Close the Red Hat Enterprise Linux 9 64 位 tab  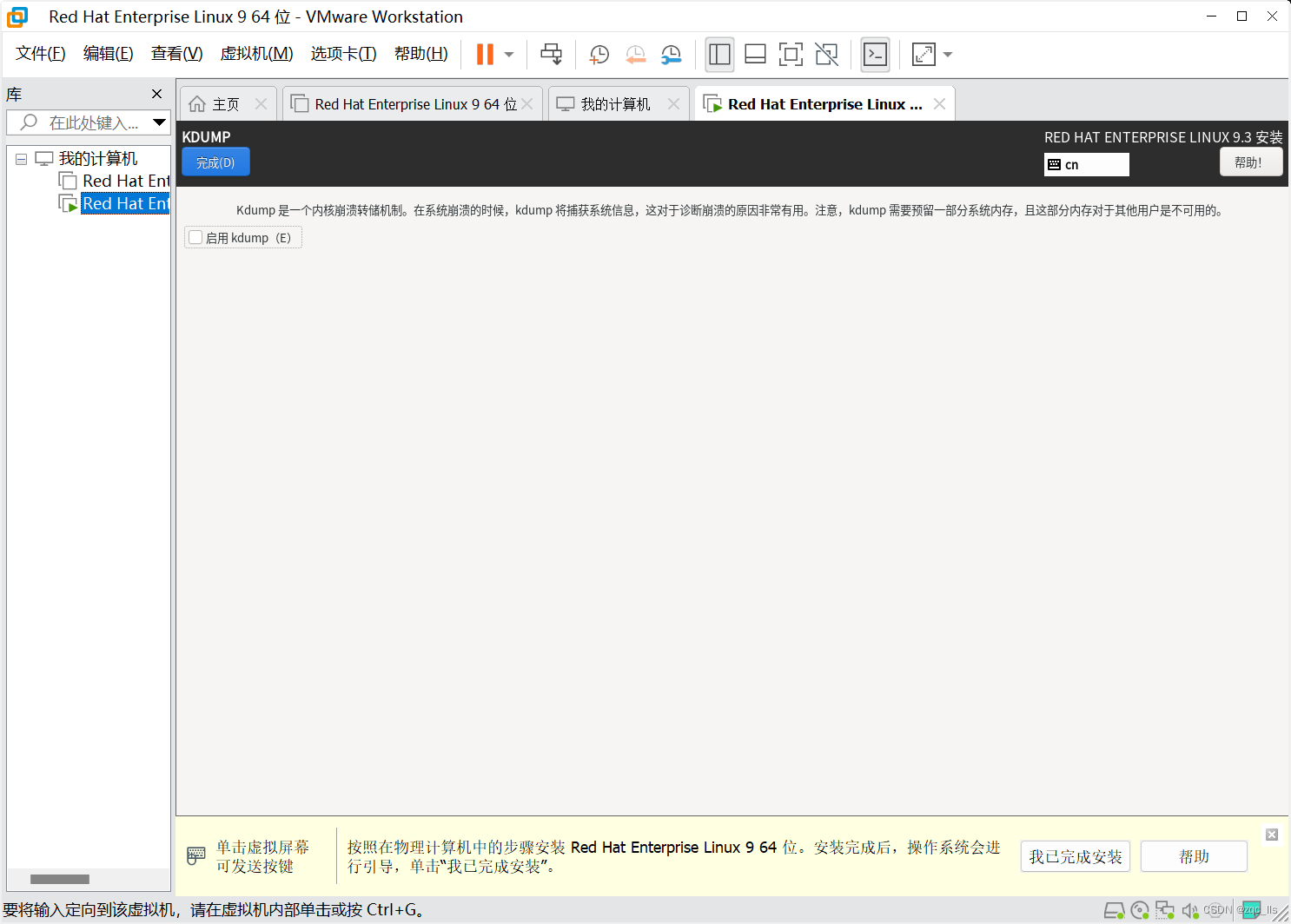pos(526,104)
